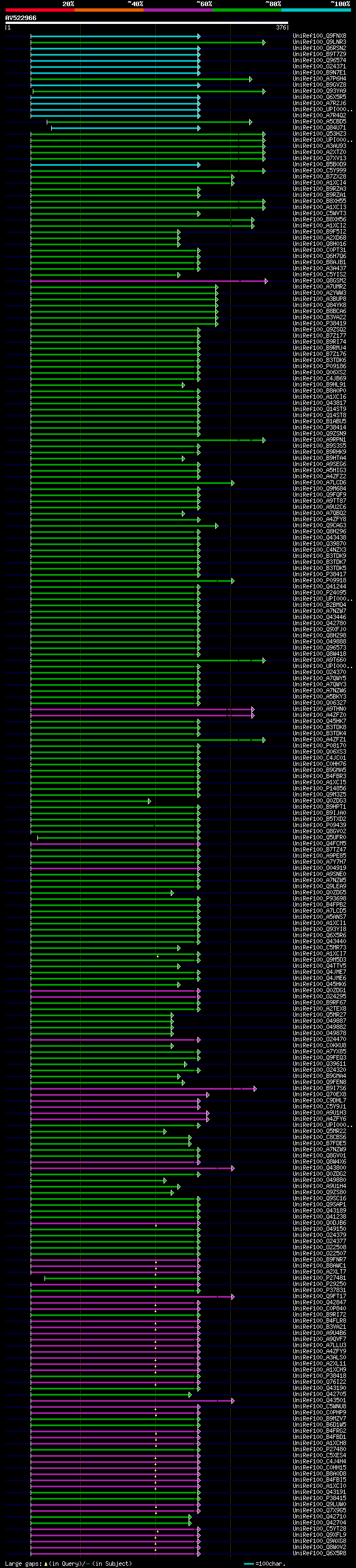Select the UniRef100_B9GMA5 label
The width and height of the screenshot is (356, 1568).
coord(319,769)
